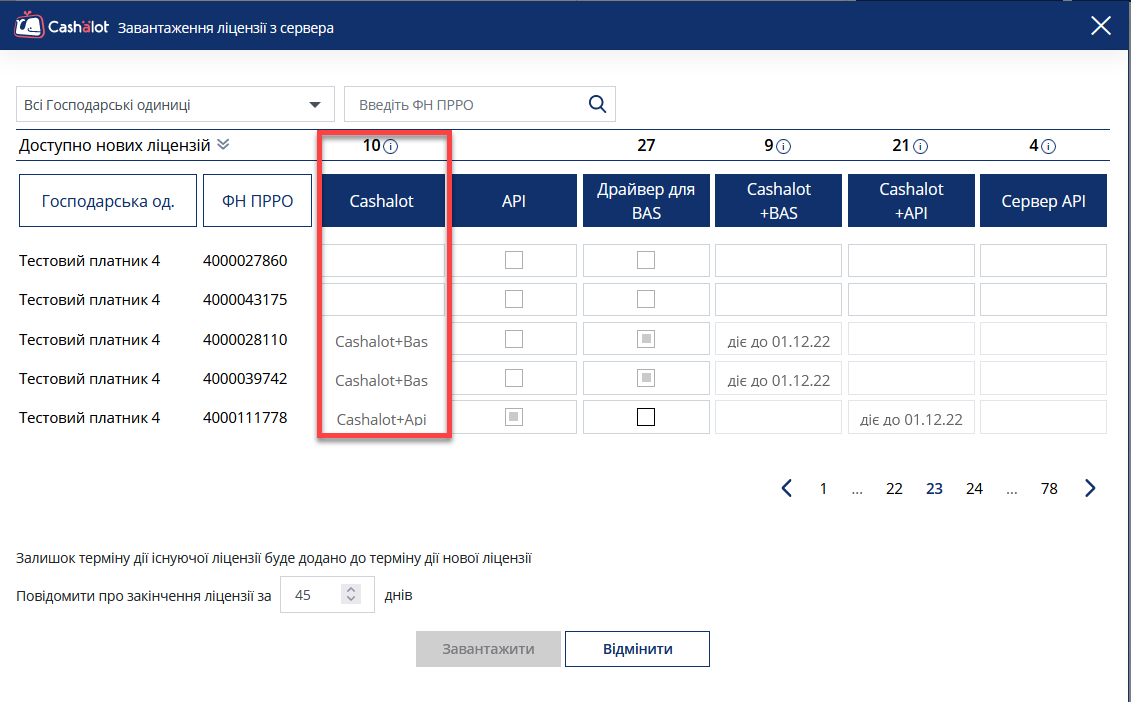1131x702 pixels.
Task: Click Cashalot+Api cell for 4000111778
Action: pyautogui.click(x=382, y=419)
